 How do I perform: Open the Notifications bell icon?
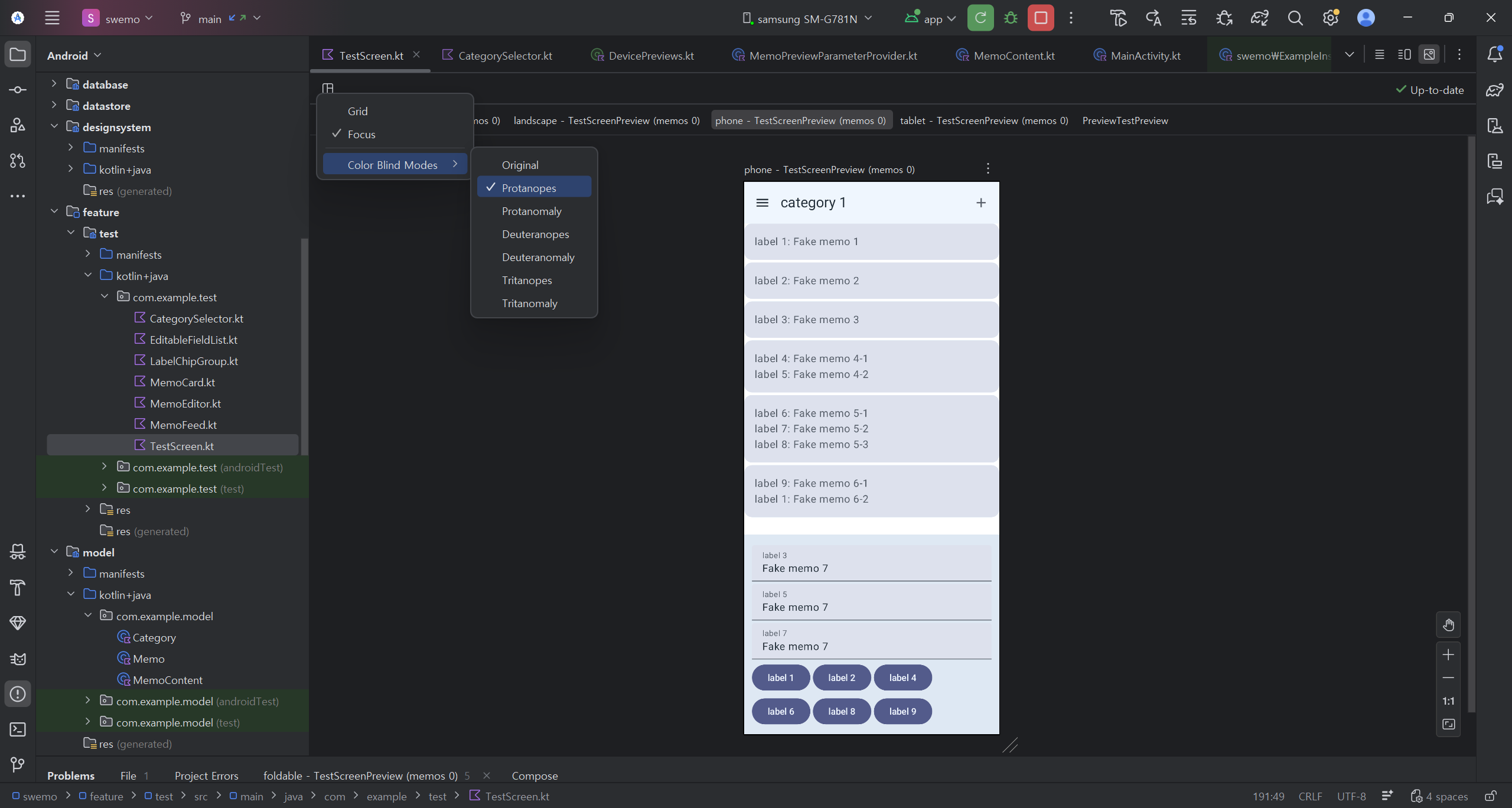click(x=1495, y=54)
